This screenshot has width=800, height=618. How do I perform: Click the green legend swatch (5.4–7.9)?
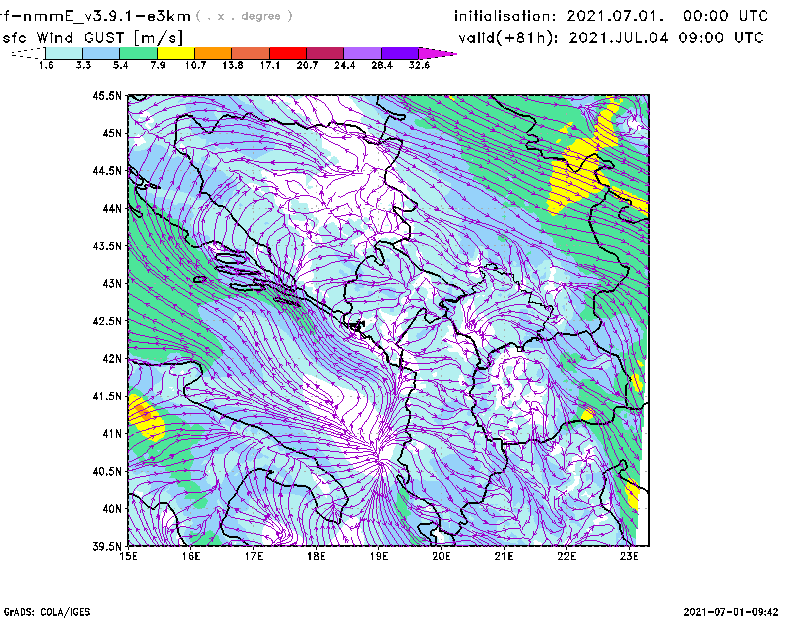click(138, 53)
